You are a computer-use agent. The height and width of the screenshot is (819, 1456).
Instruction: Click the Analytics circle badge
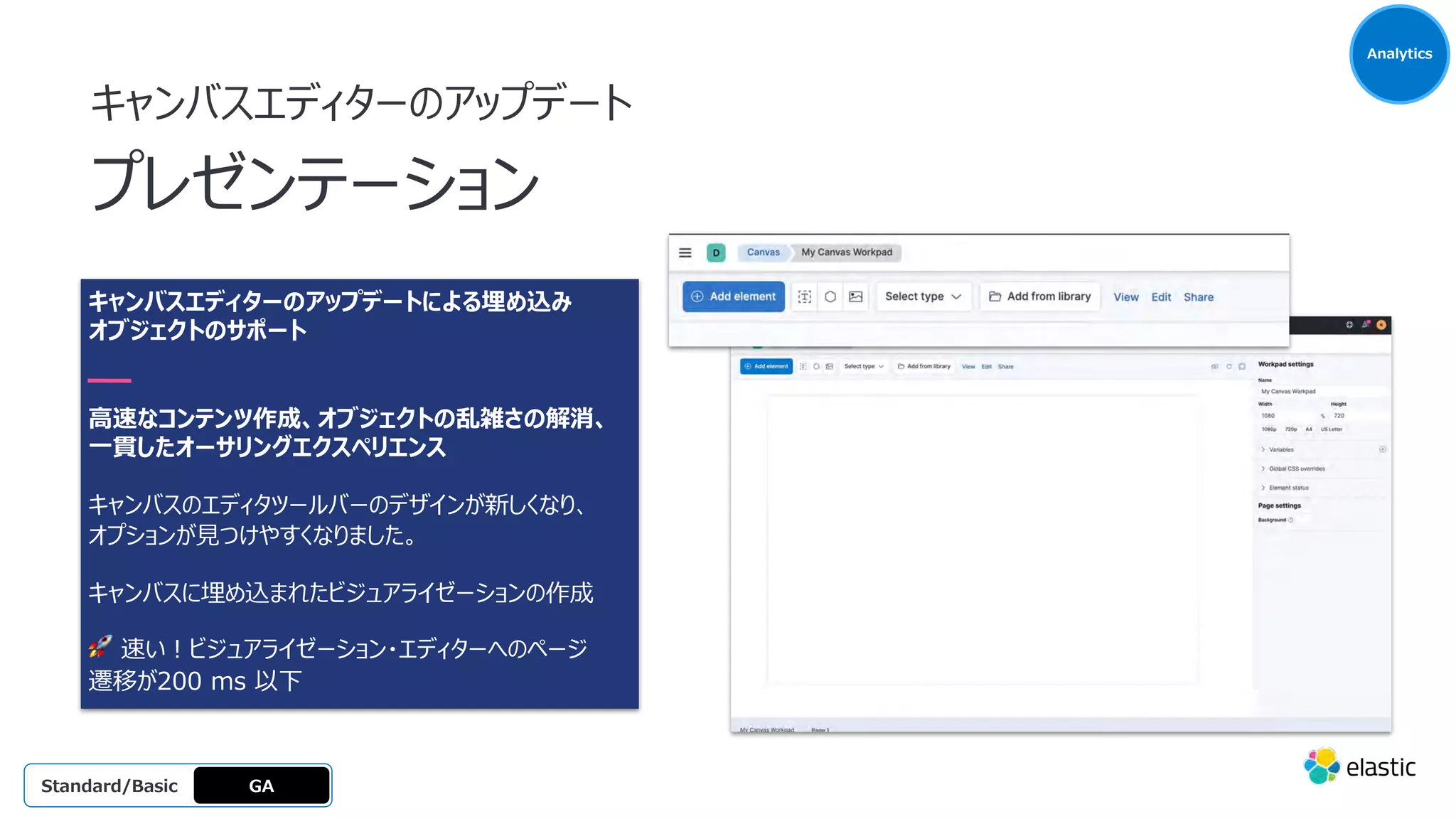point(1399,54)
